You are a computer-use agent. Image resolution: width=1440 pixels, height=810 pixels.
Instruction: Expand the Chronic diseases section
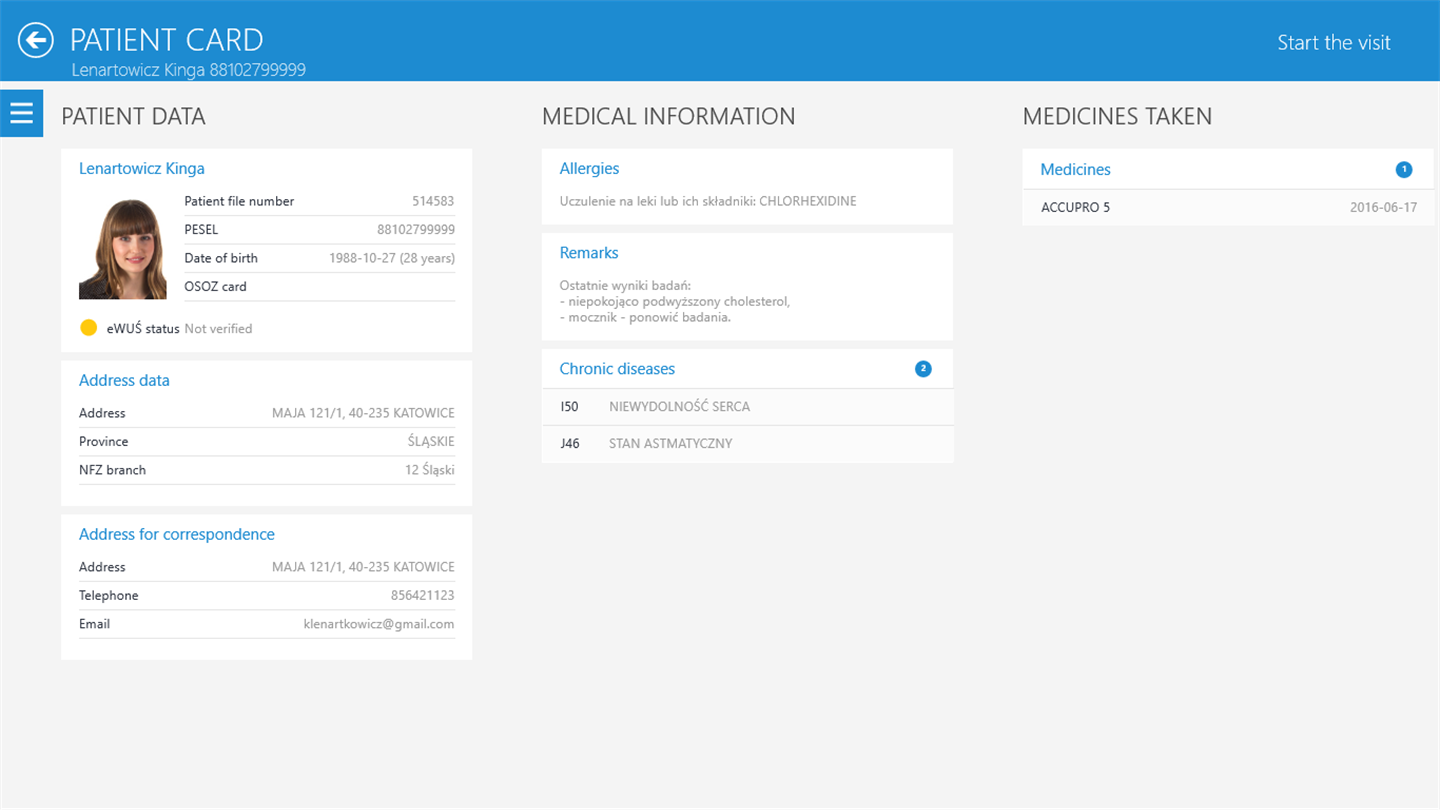click(x=747, y=369)
